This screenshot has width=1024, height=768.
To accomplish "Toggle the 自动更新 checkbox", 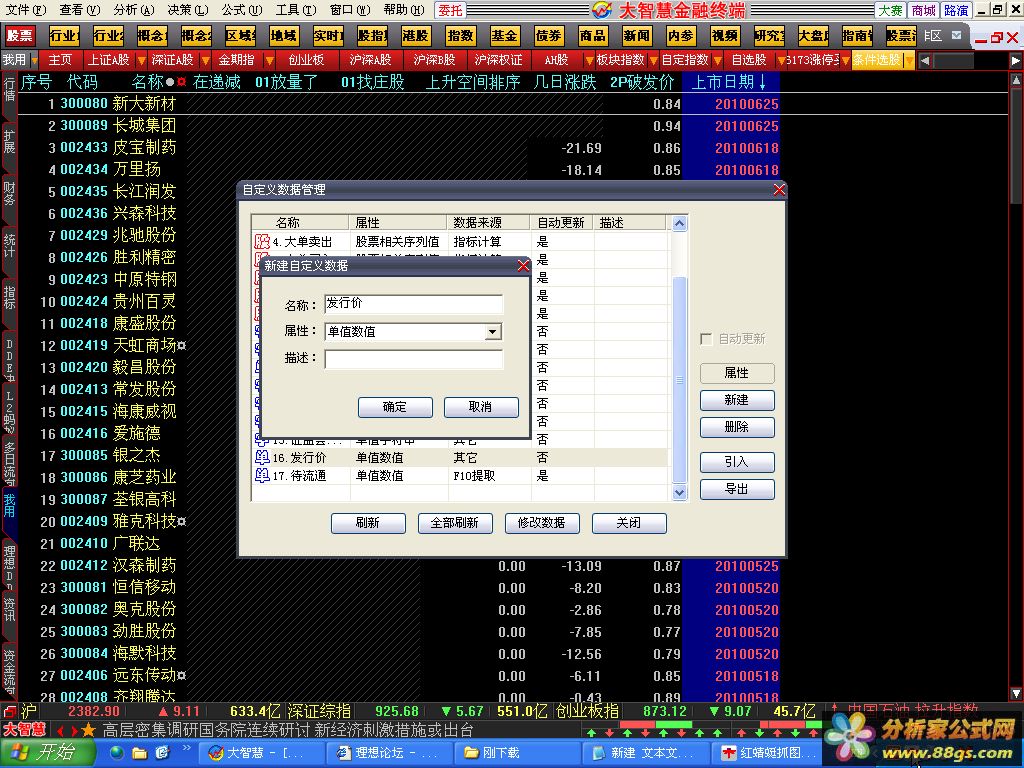I will (705, 338).
